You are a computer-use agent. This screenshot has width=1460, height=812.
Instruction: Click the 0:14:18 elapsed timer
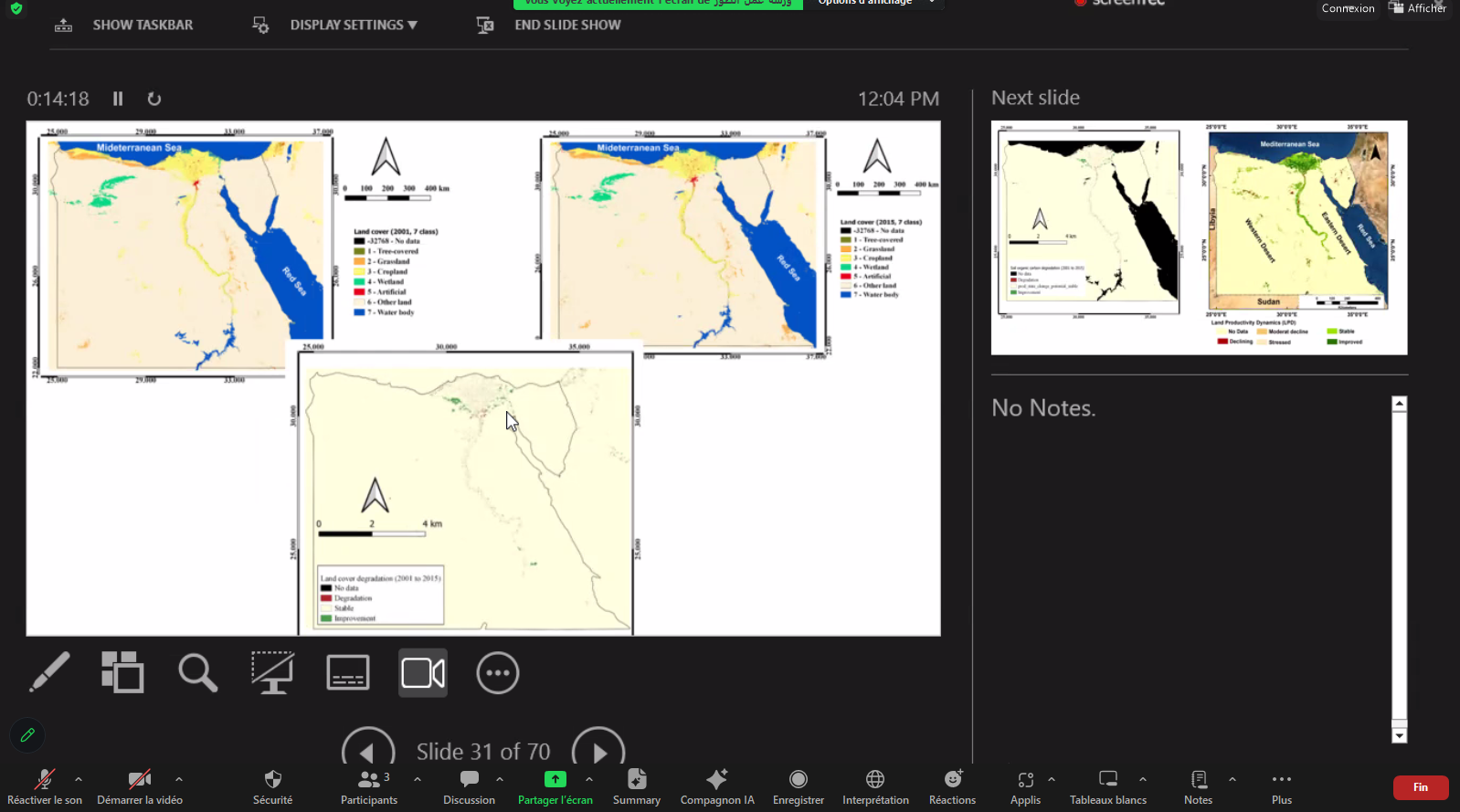click(x=58, y=99)
